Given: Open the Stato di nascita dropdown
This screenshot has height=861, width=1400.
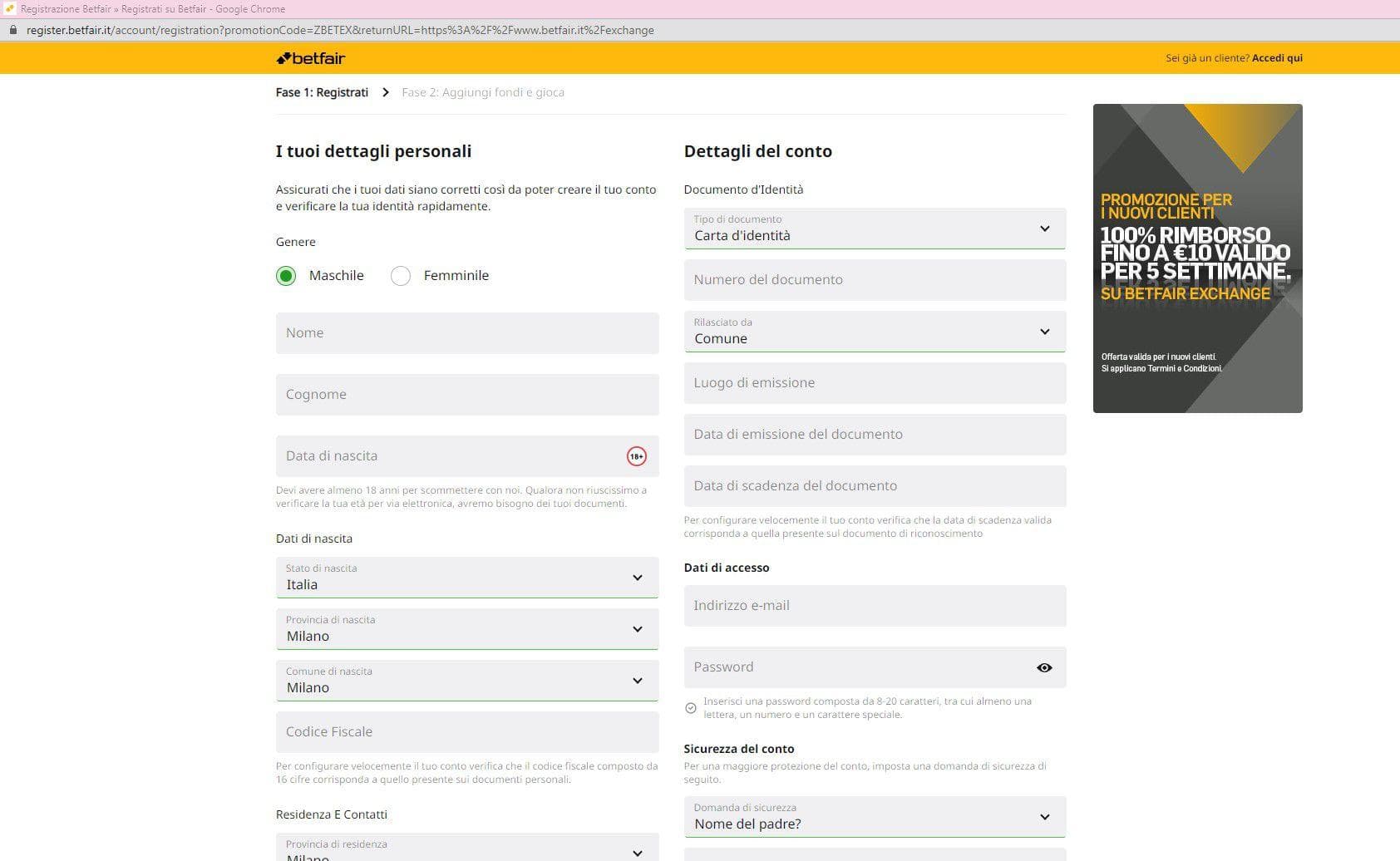Looking at the screenshot, I should point(466,578).
